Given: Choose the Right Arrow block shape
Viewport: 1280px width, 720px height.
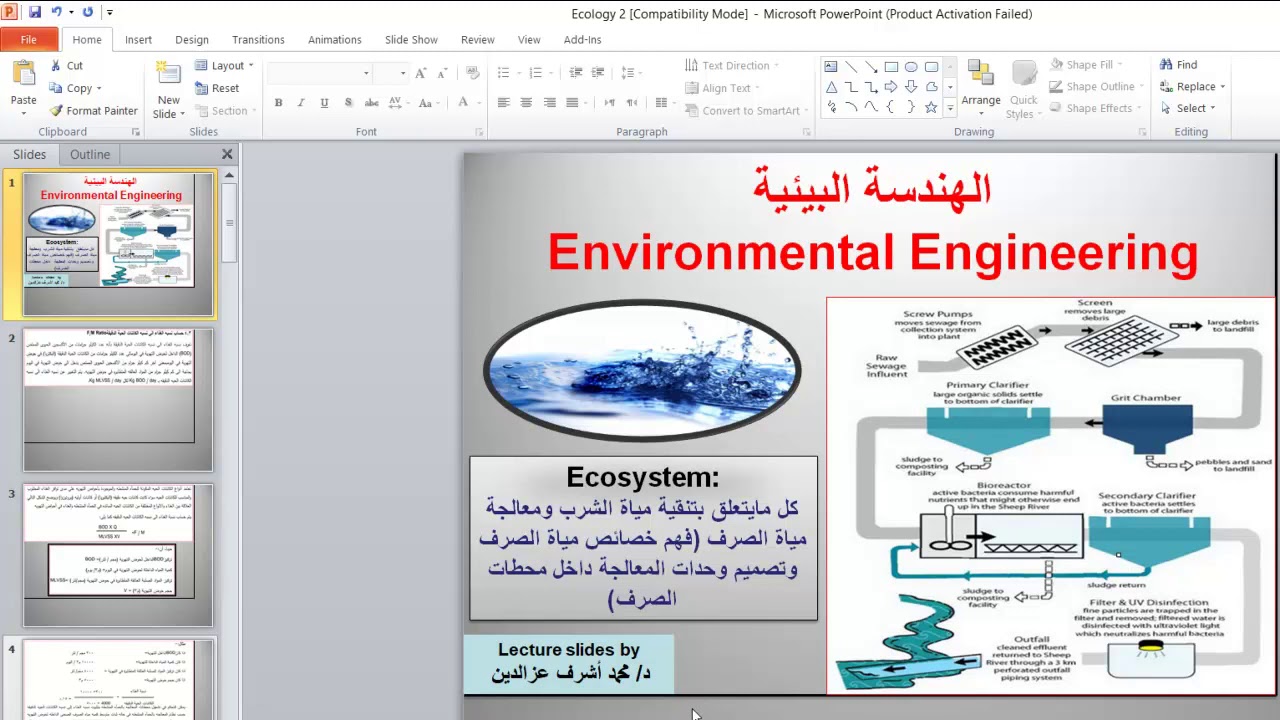Looking at the screenshot, I should (x=891, y=87).
